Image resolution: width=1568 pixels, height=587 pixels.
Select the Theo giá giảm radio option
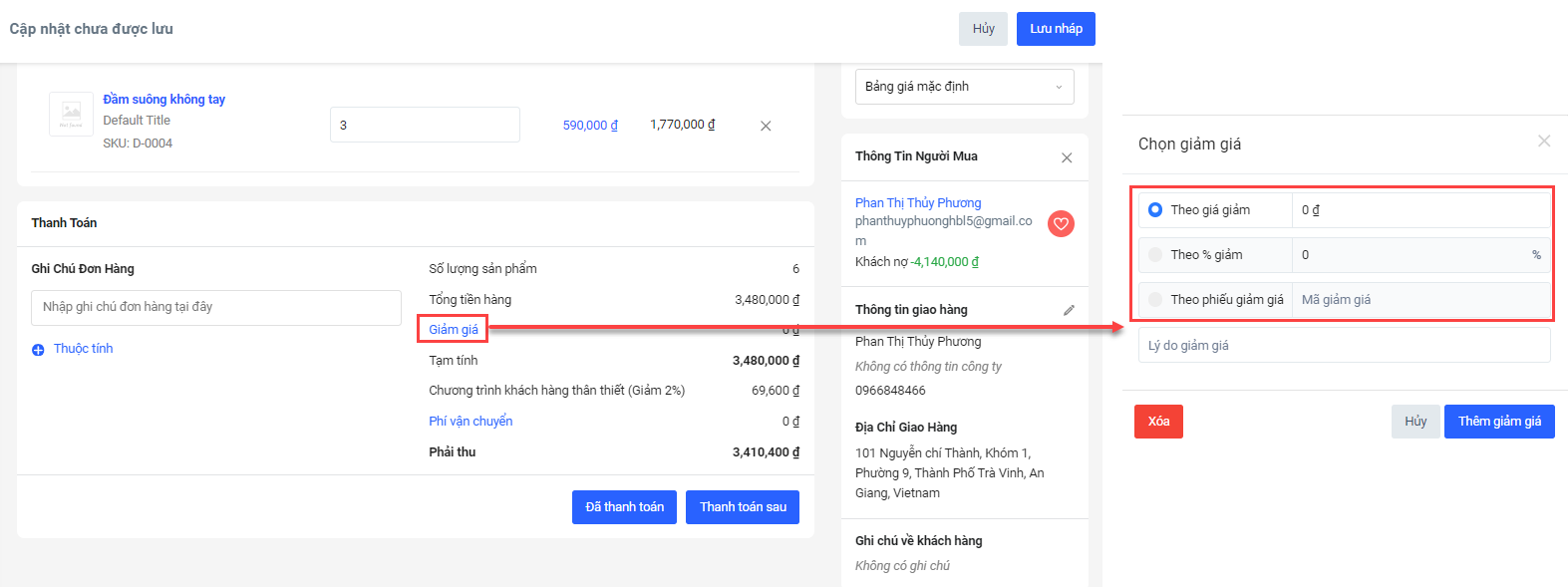pos(1155,210)
